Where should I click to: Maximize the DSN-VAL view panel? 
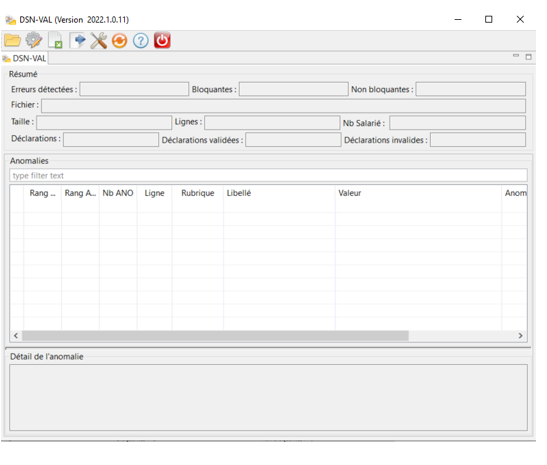point(529,57)
